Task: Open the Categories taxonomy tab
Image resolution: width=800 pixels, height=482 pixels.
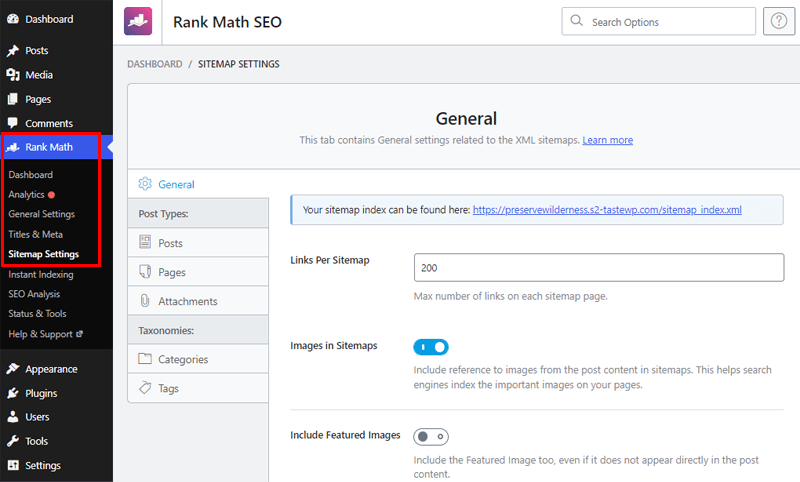Action: tap(198, 359)
